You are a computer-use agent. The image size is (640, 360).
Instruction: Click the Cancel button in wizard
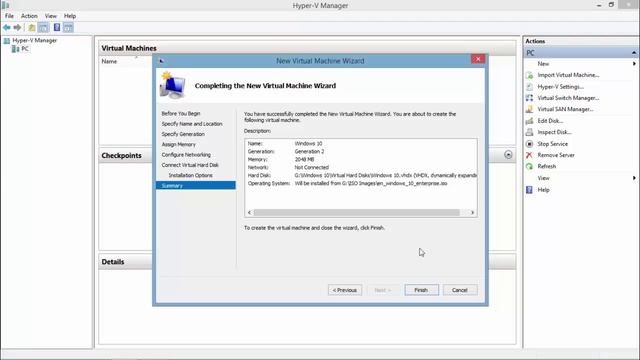[460, 290]
